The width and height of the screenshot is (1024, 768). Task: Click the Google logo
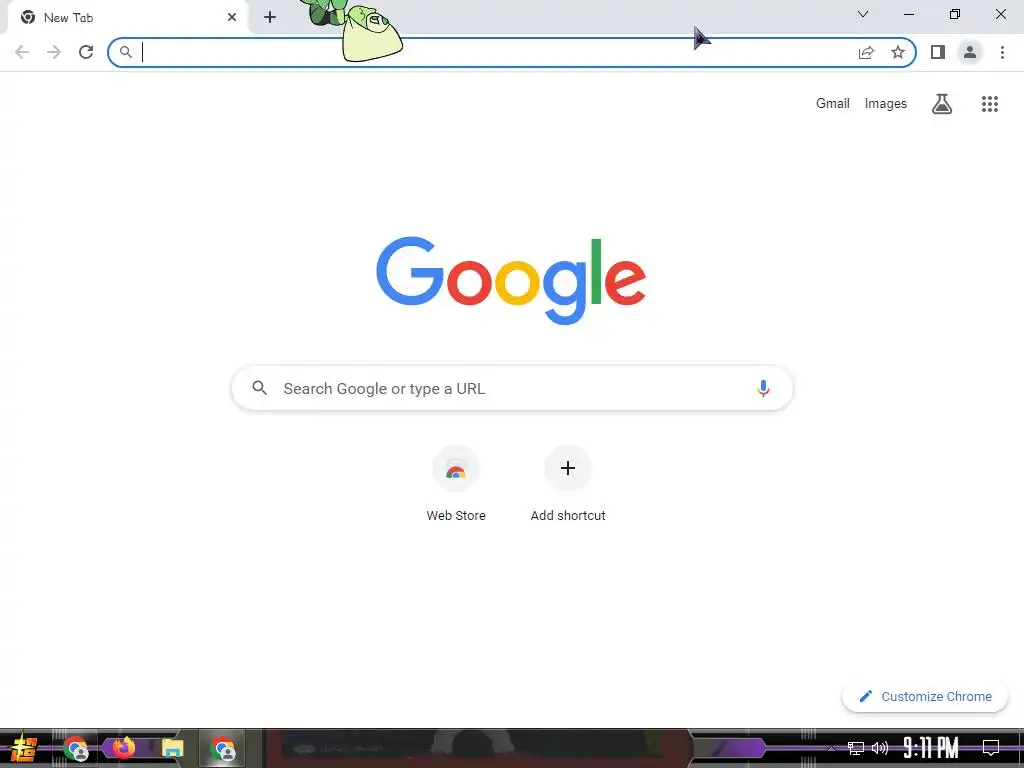511,280
